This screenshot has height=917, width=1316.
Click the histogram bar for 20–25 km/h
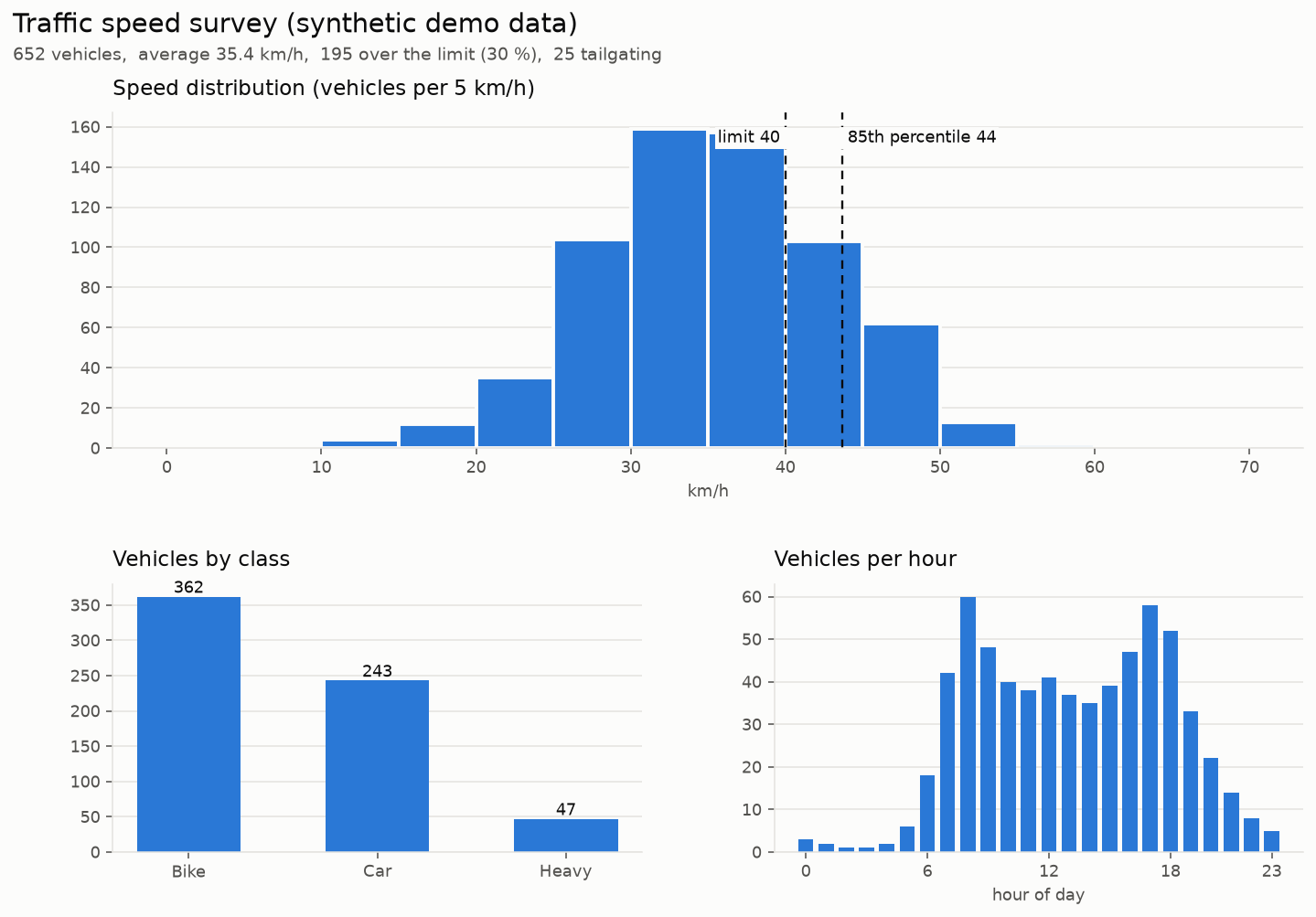(x=515, y=413)
